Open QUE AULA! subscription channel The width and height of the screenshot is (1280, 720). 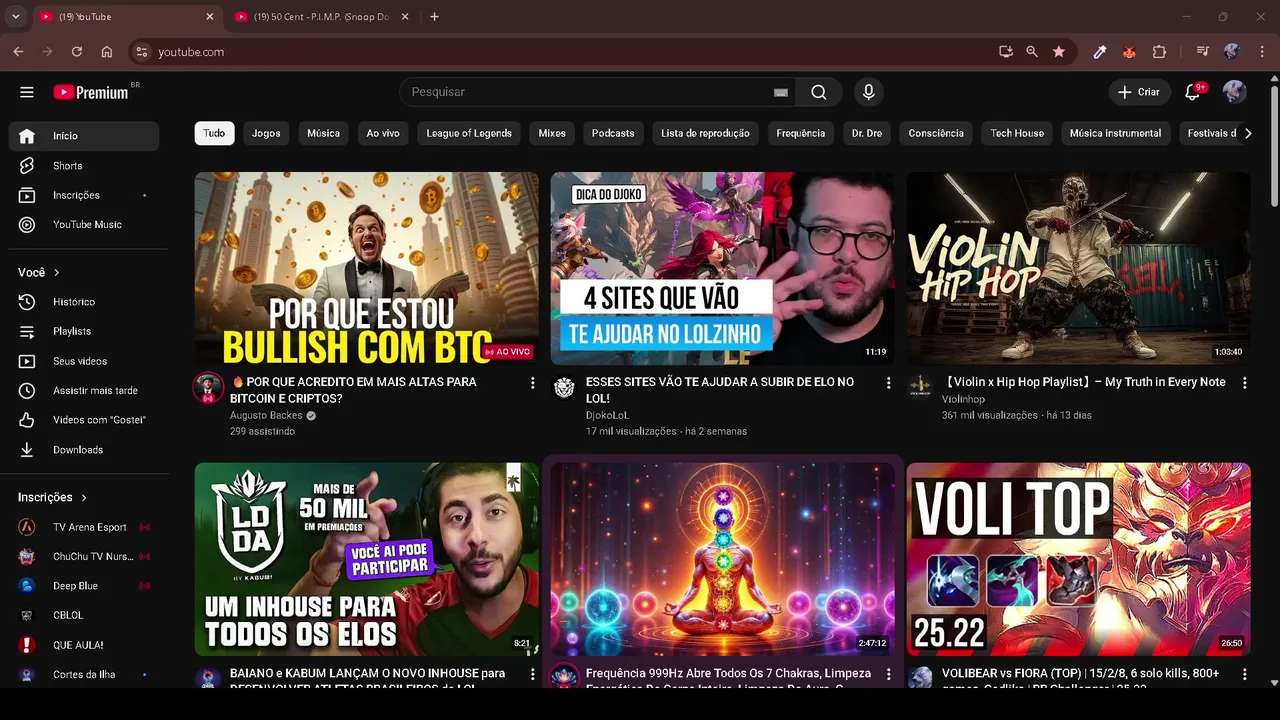(84, 645)
